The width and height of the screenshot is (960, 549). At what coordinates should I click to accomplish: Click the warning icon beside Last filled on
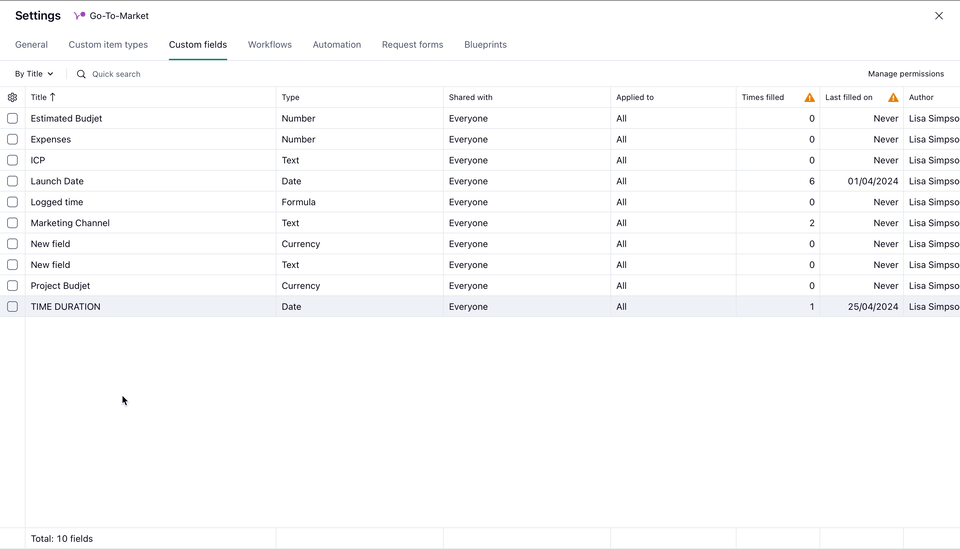(893, 98)
